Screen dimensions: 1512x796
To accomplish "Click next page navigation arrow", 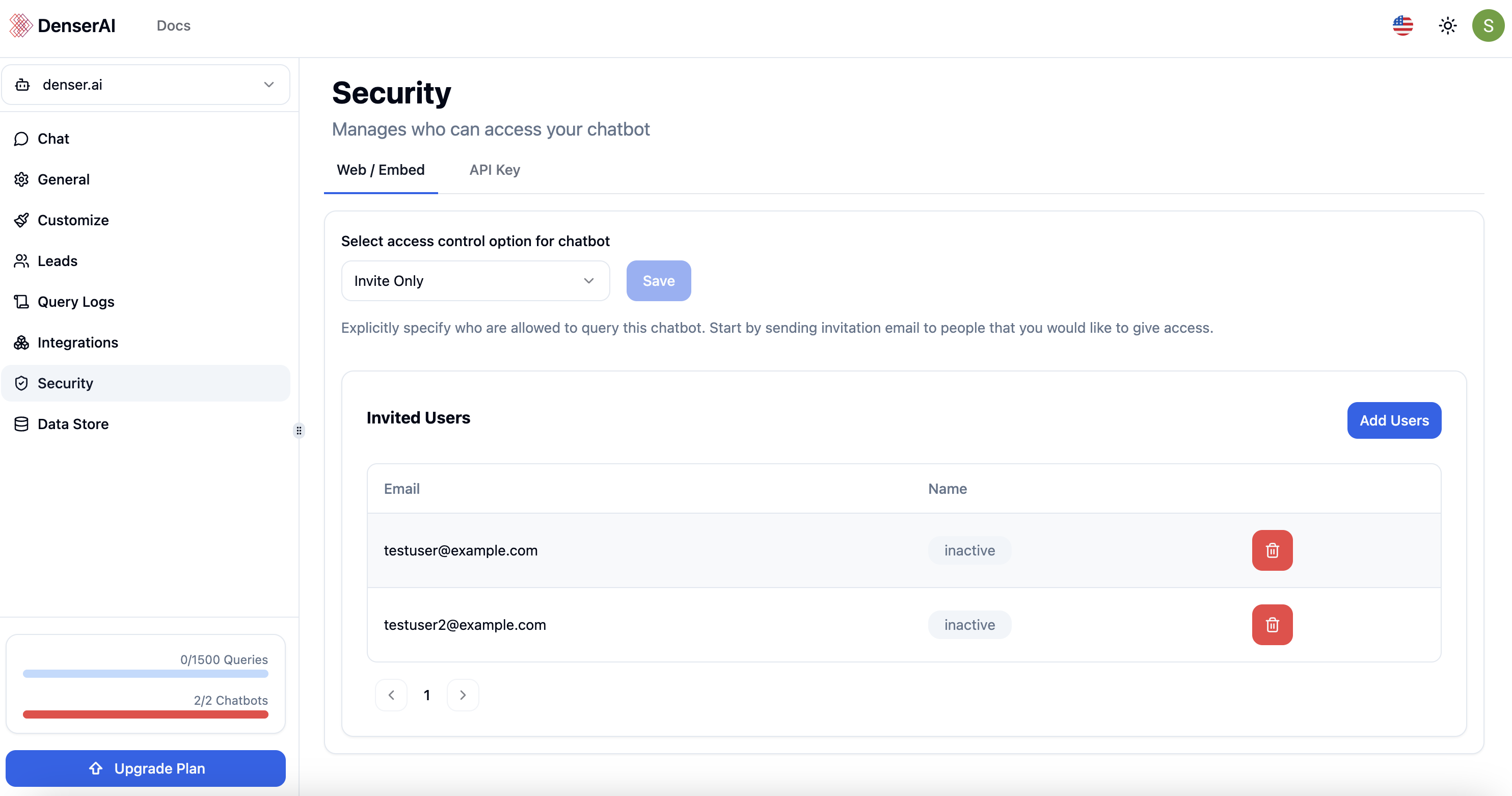I will 462,694.
